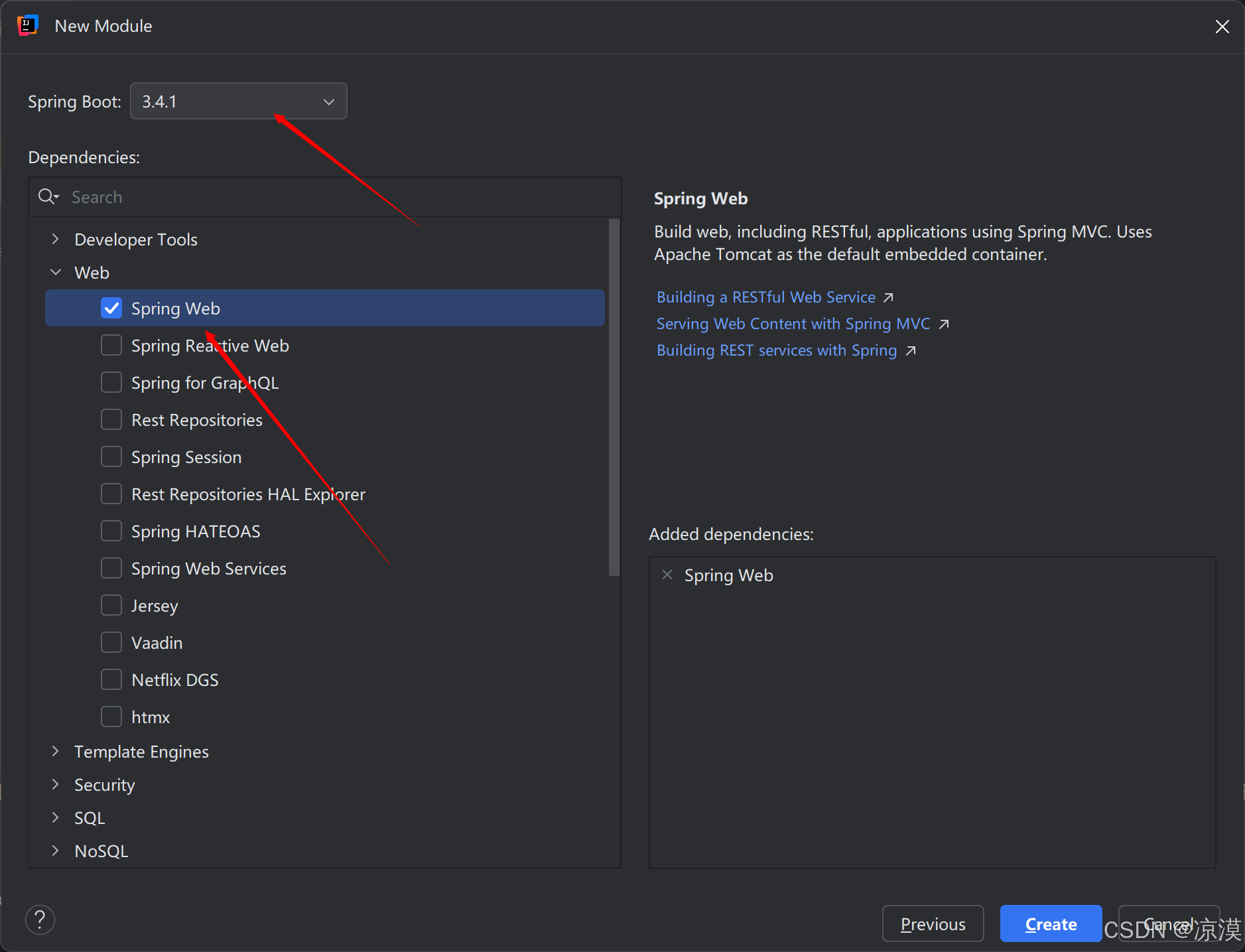Enable the Jersey dependency checkbox

click(111, 605)
